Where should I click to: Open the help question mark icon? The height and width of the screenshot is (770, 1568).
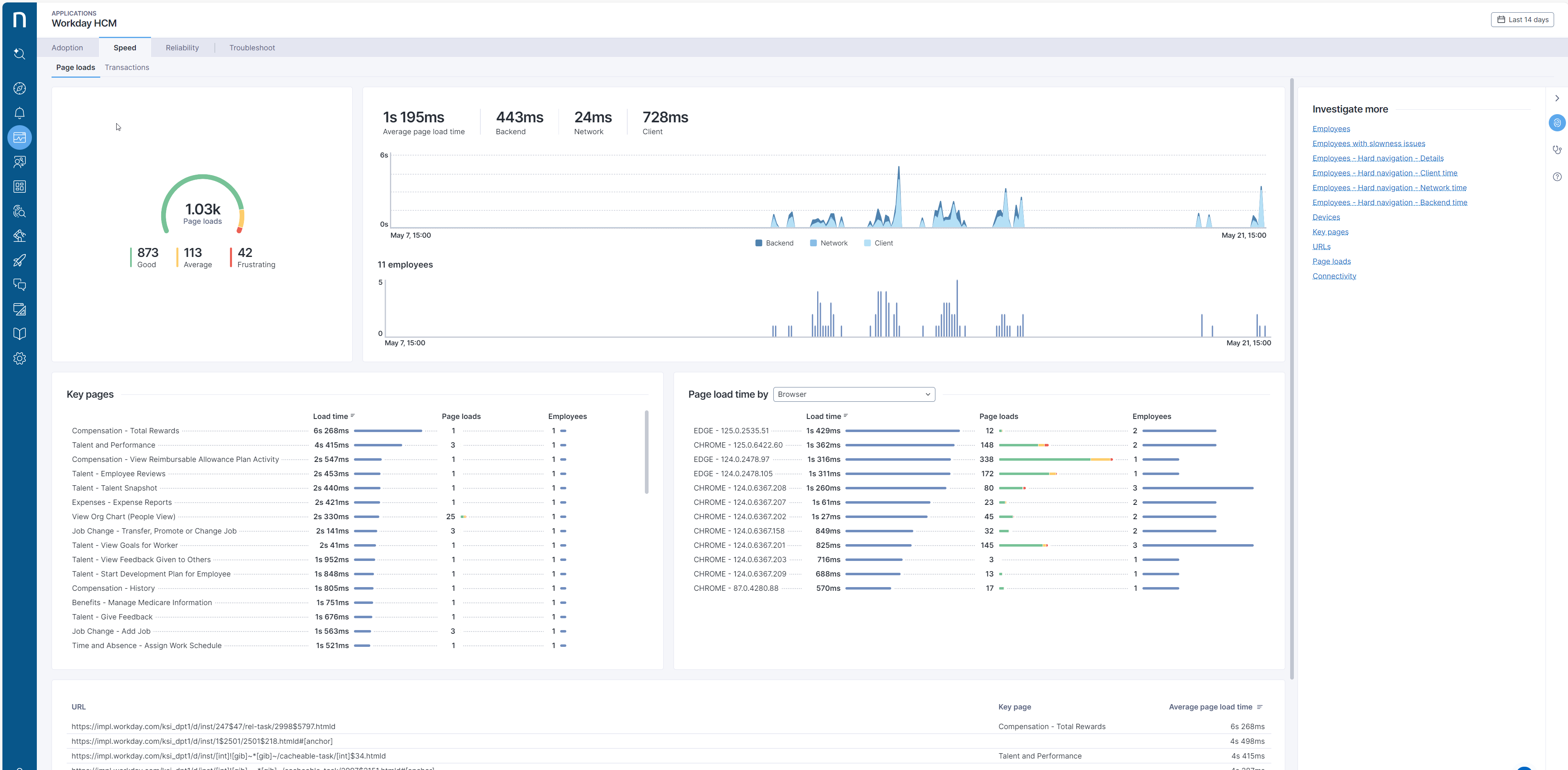[1557, 176]
